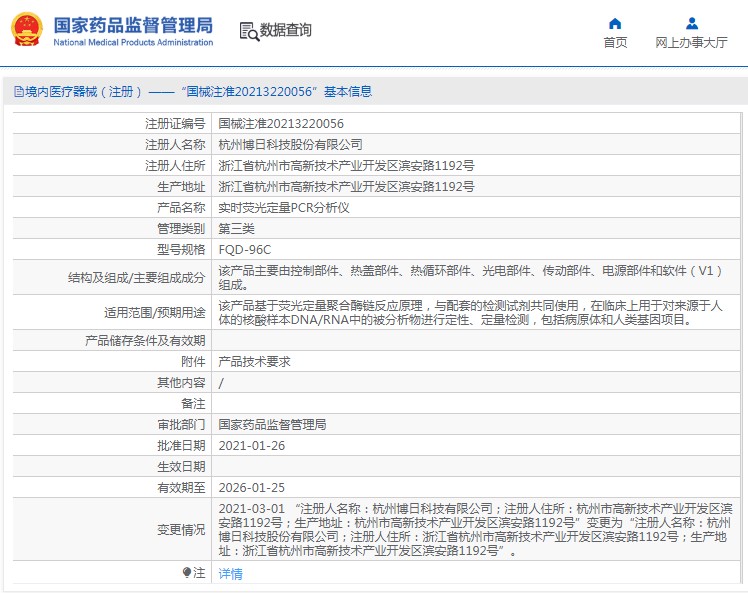Click the 适用范围/预期用途 label
Viewport: 748px width, 593px height.
(x=155, y=312)
